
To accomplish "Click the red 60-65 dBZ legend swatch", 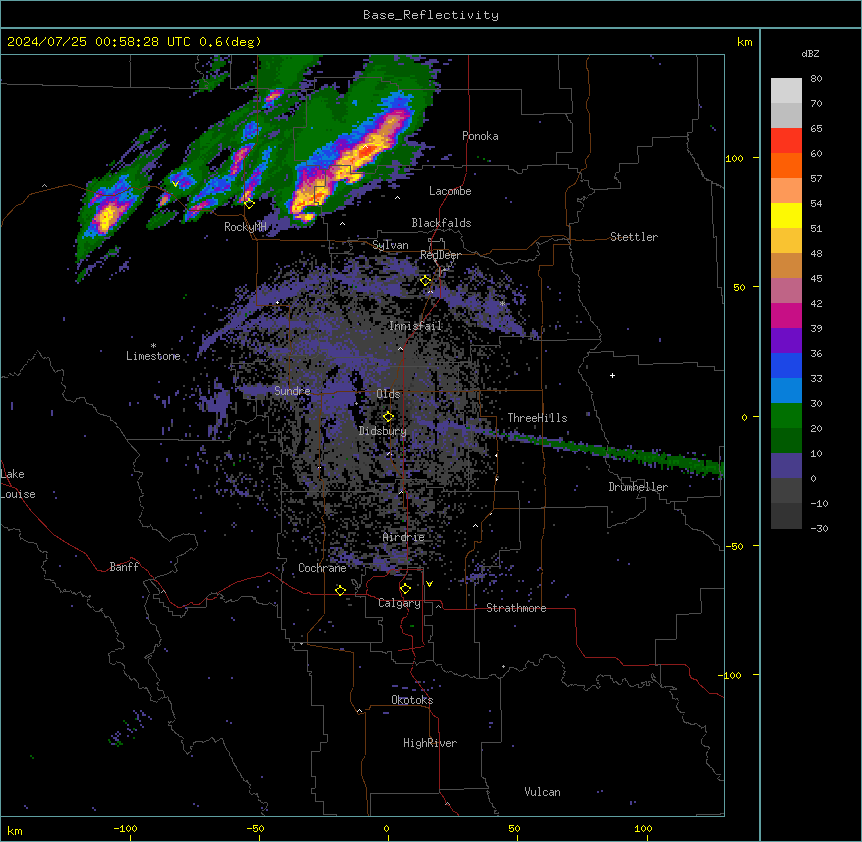I will [786, 141].
